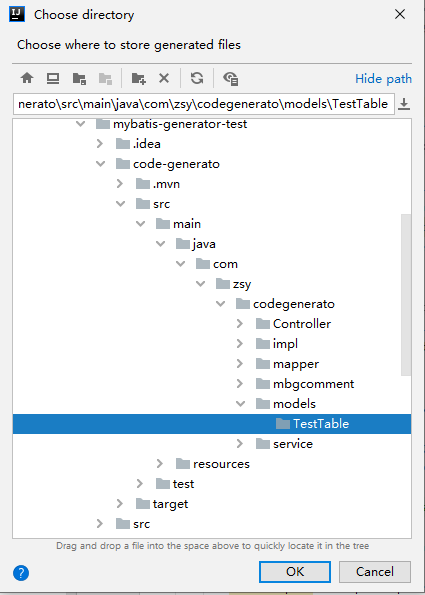The height and width of the screenshot is (595, 425).
Task: Expand the impl folder chevron
Action: [x=240, y=344]
